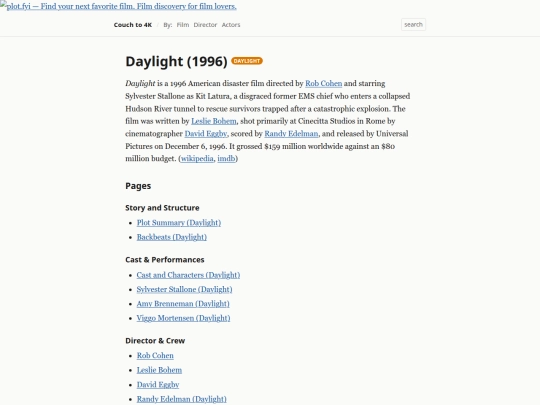Follow the wikipedia reference link
The width and height of the screenshot is (540, 405).
197,158
